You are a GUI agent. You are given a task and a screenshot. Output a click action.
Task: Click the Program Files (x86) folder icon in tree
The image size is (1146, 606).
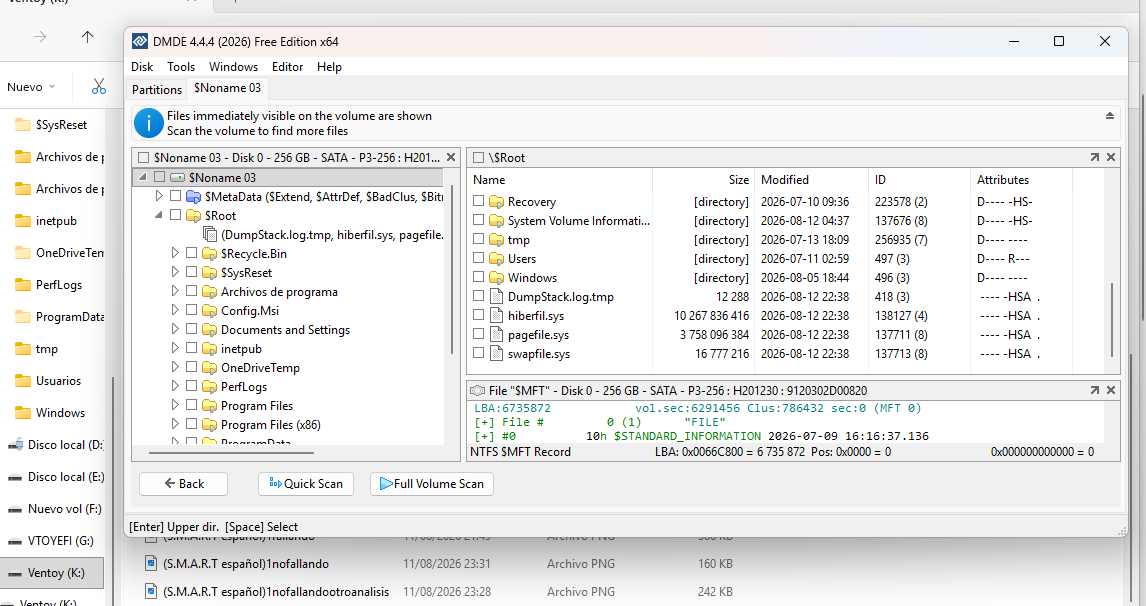tap(210, 425)
